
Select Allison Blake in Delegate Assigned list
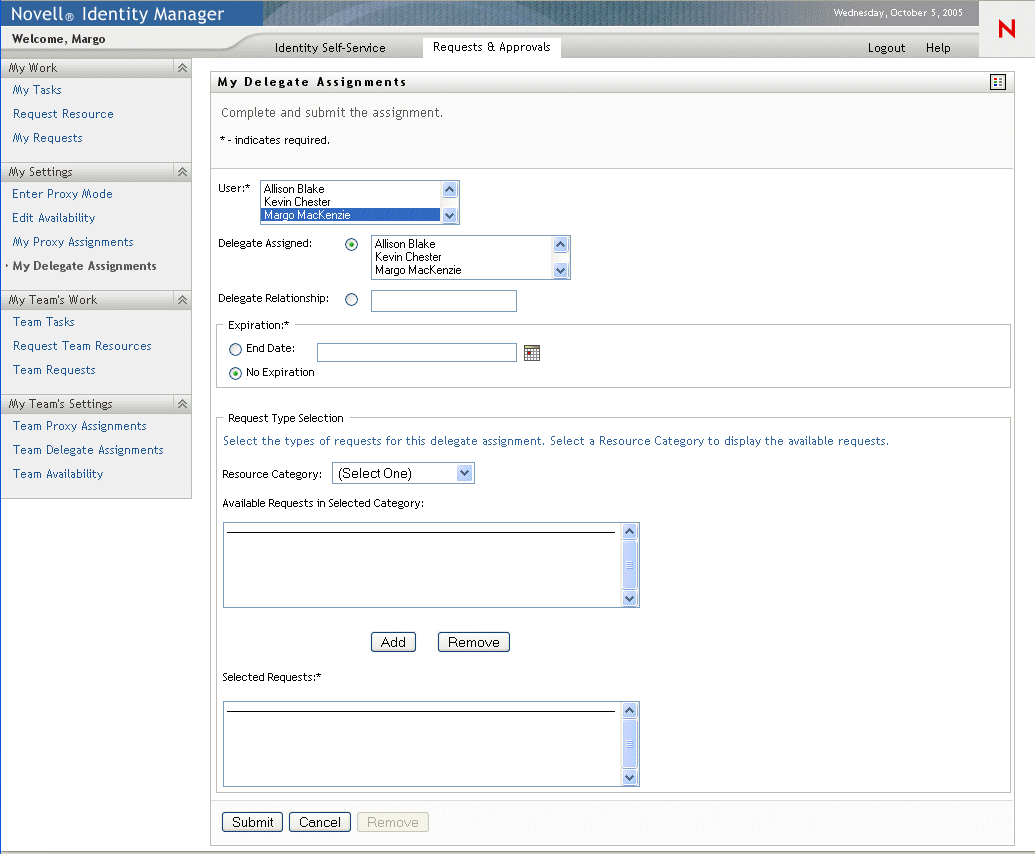pyautogui.click(x=462, y=244)
